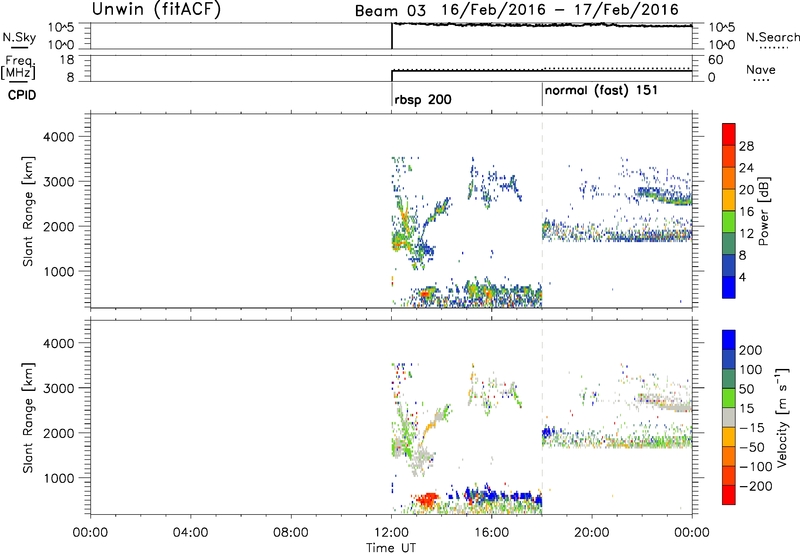Click the '04:00' time axis label

[190, 533]
